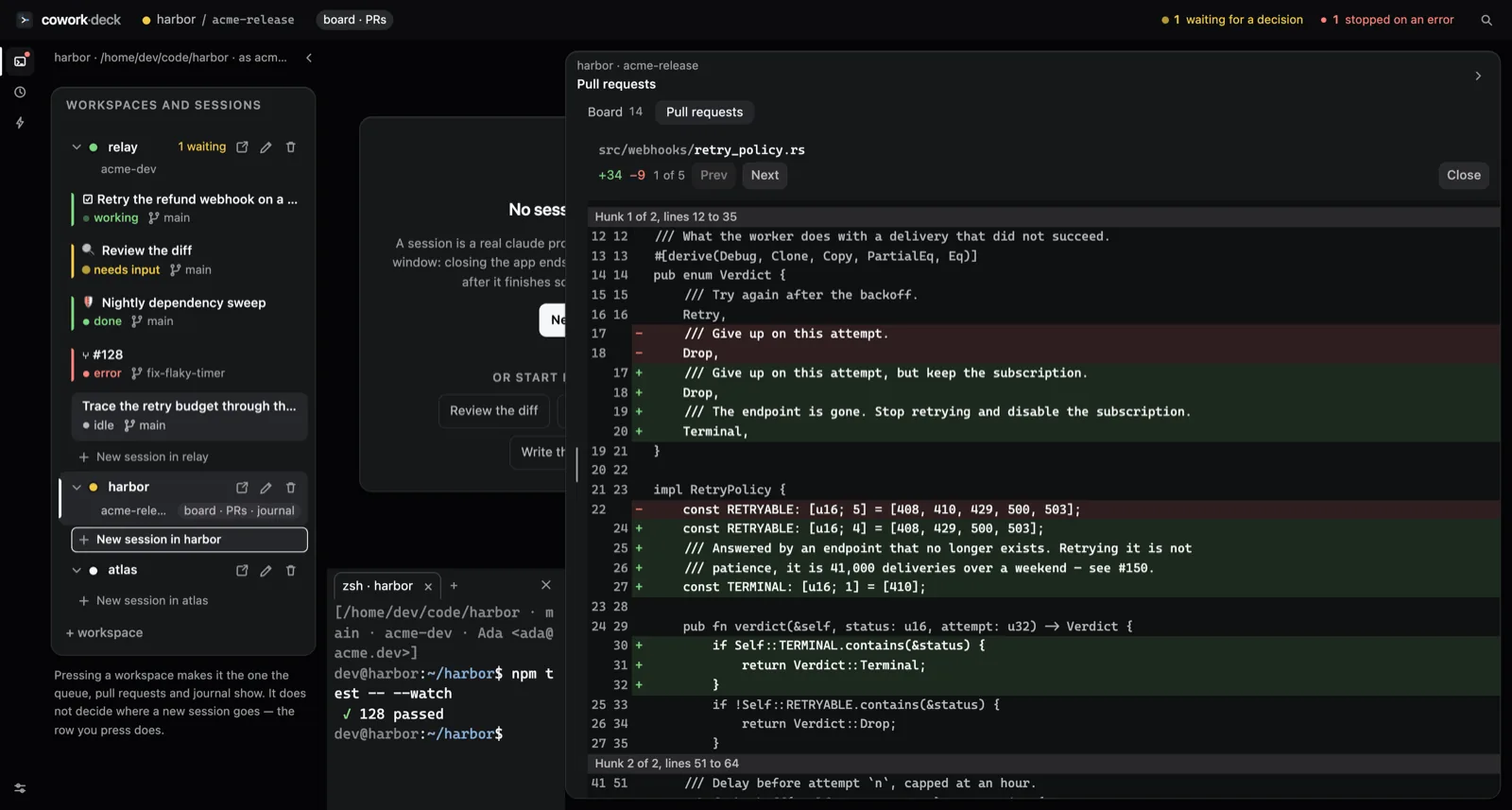
Task: Click the cowork-deck logo icon
Action: click(25, 20)
